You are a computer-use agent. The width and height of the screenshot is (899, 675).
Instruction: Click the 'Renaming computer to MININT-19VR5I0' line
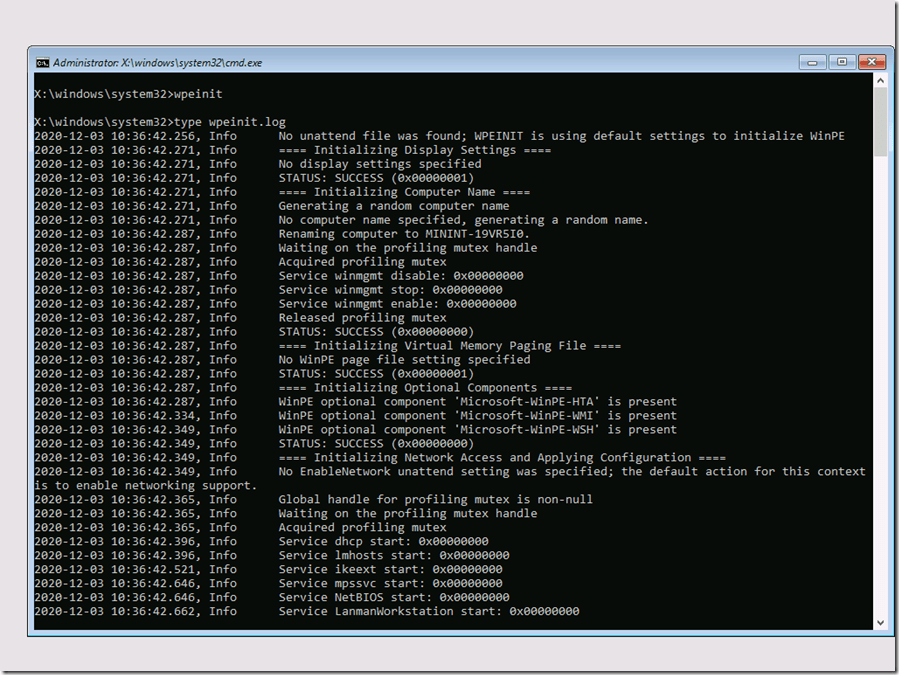[404, 234]
